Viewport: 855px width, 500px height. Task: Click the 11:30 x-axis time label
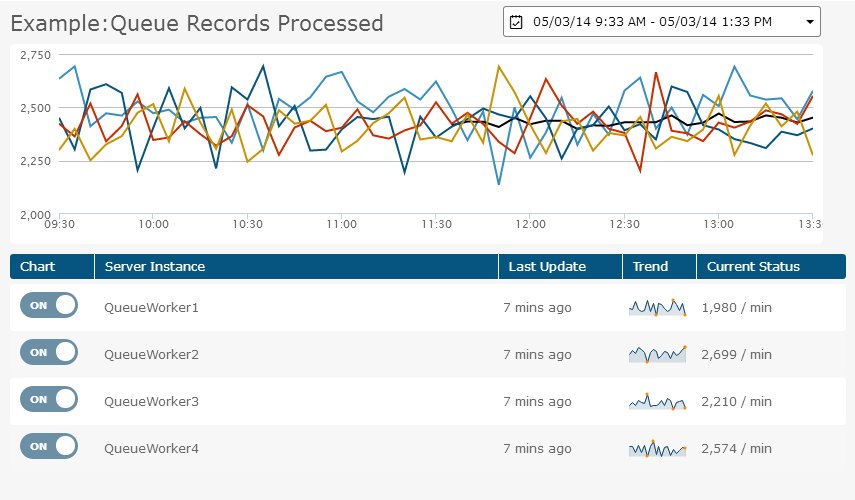(436, 224)
